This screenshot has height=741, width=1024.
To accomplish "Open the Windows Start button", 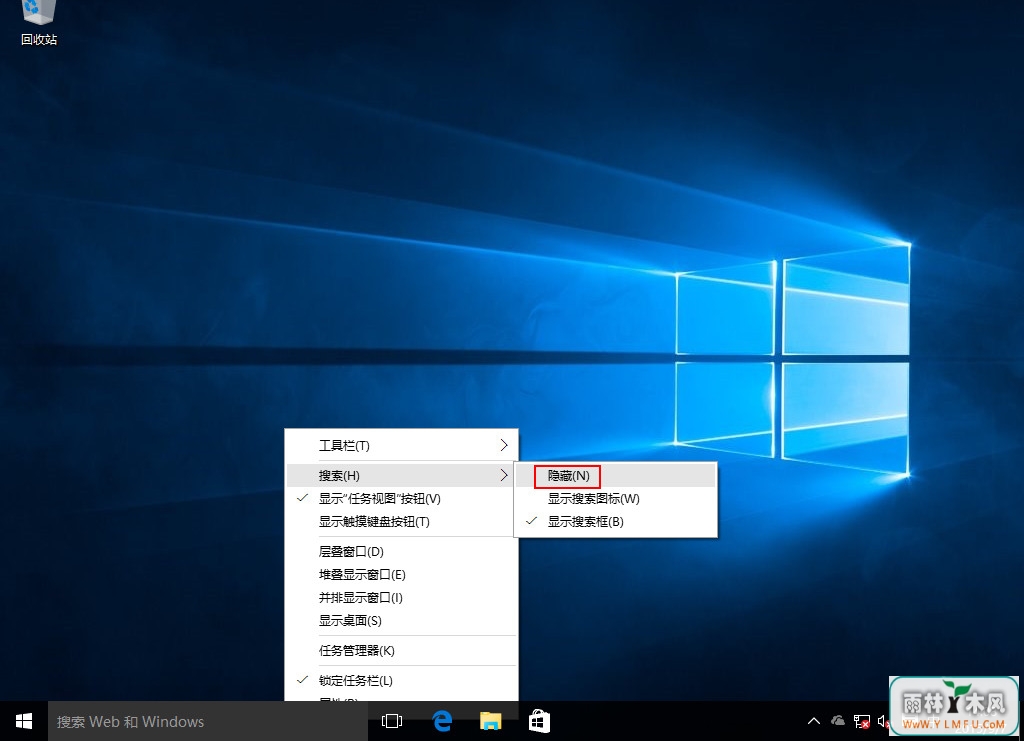I will pos(24,721).
